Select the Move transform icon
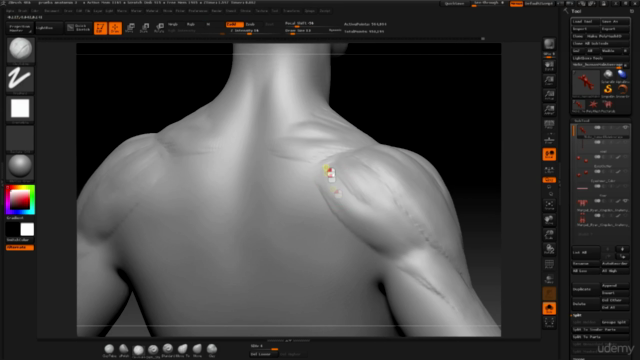The image size is (640, 360). tap(130, 28)
